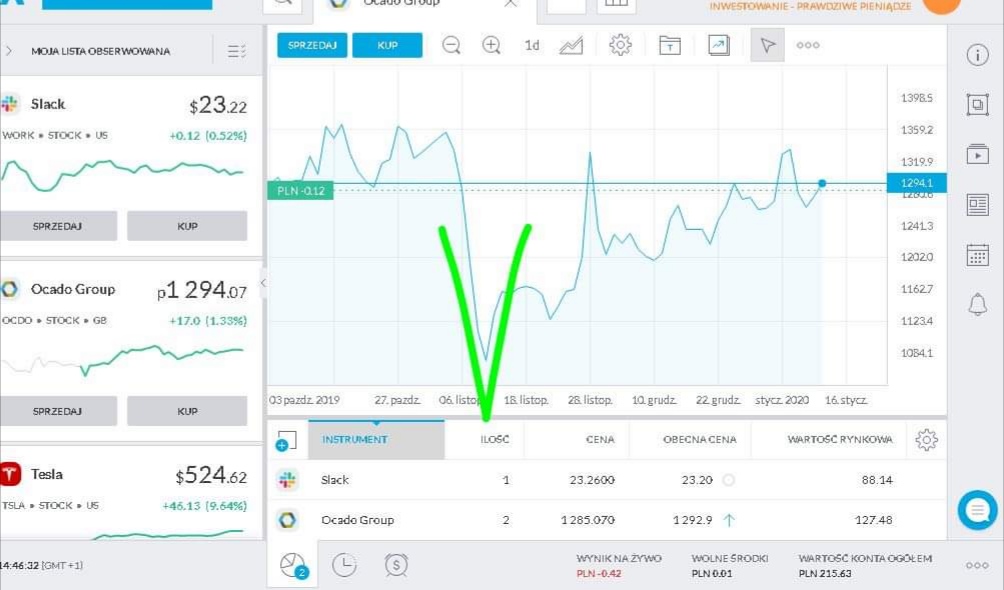Click the PLN -0.12 position label on chart

point(300,191)
